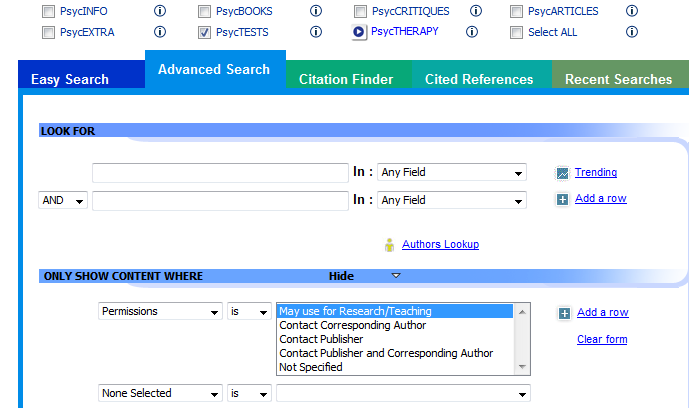
Task: Check the PsycINFO database checkbox
Action: (x=48, y=11)
